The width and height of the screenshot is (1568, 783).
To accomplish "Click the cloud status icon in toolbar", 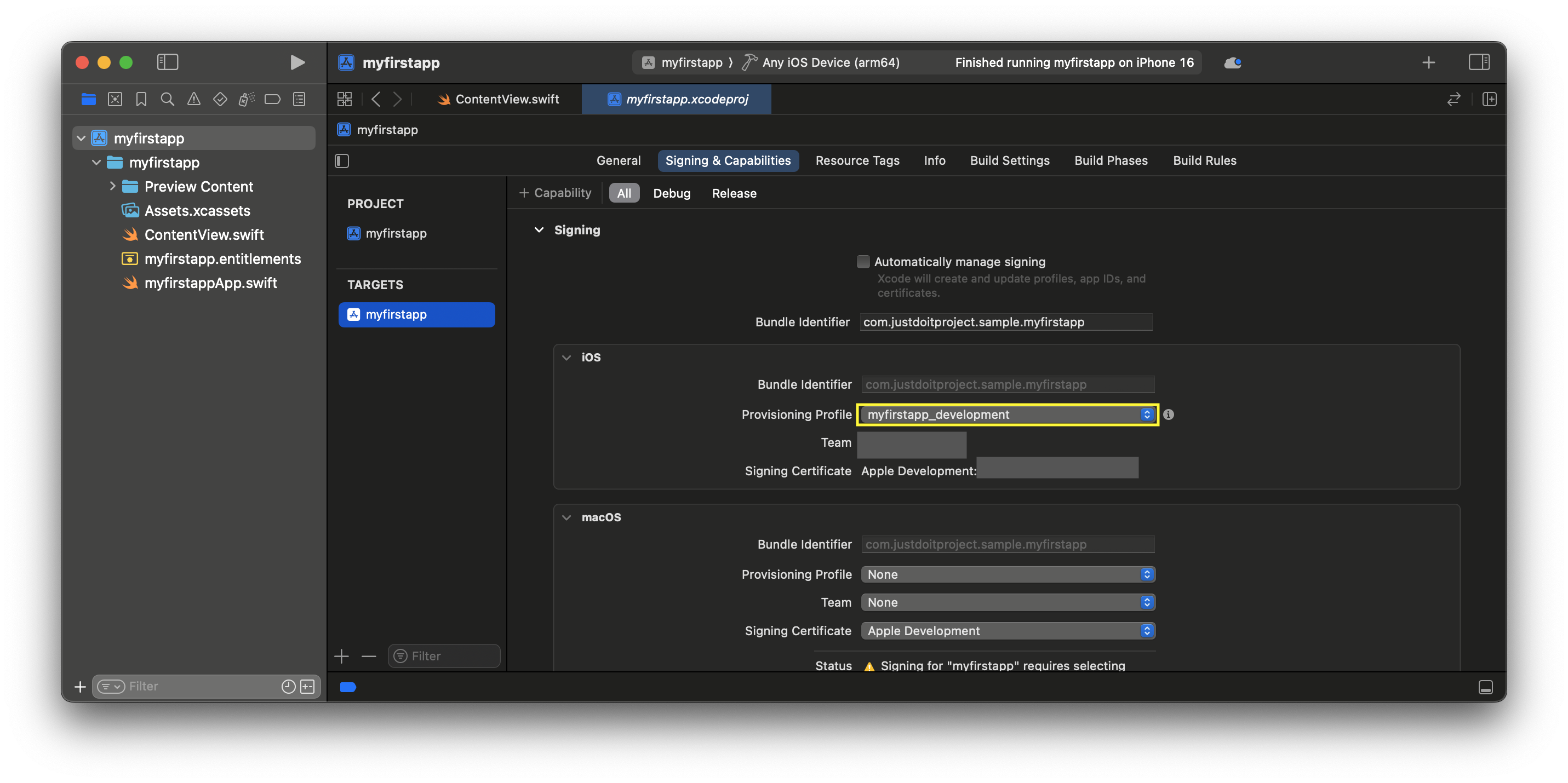I will 1232,62.
